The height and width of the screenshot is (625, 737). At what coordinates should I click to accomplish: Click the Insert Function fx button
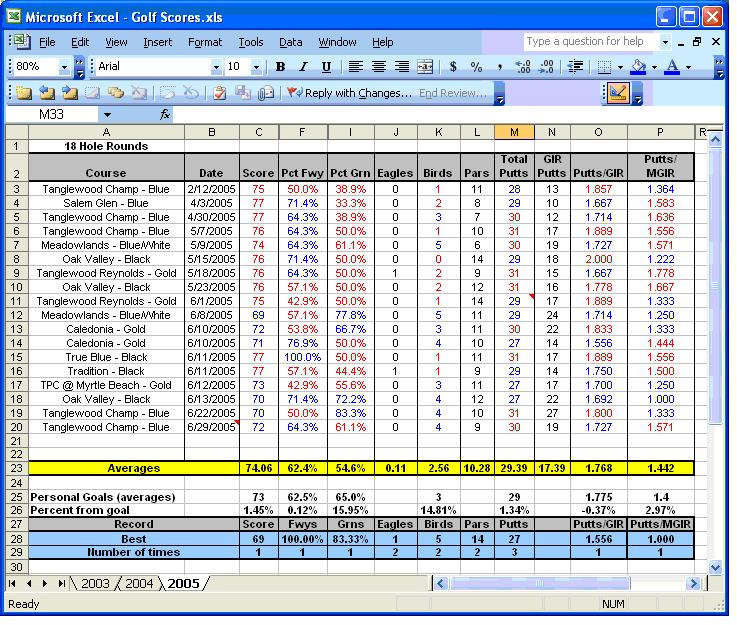(165, 115)
